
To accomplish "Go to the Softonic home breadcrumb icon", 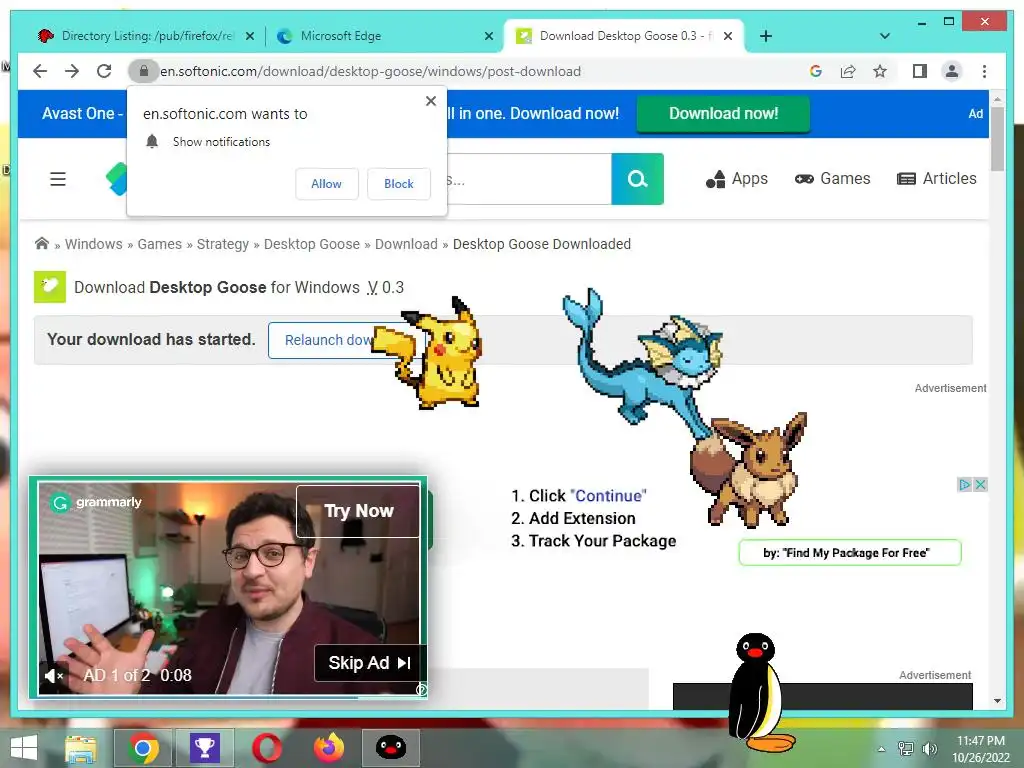I will (42, 243).
